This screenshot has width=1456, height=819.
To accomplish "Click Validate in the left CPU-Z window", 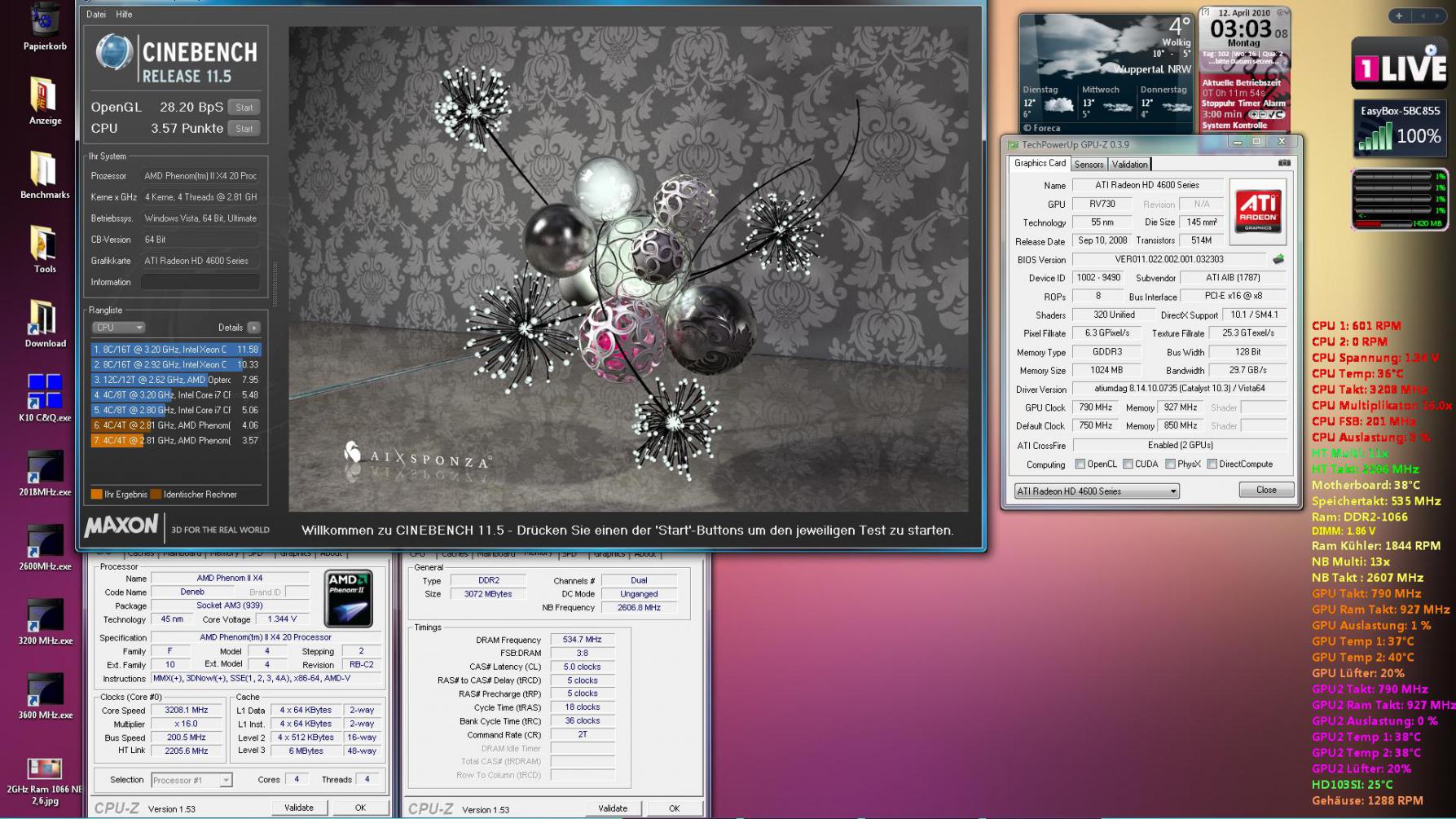I will pos(298,808).
